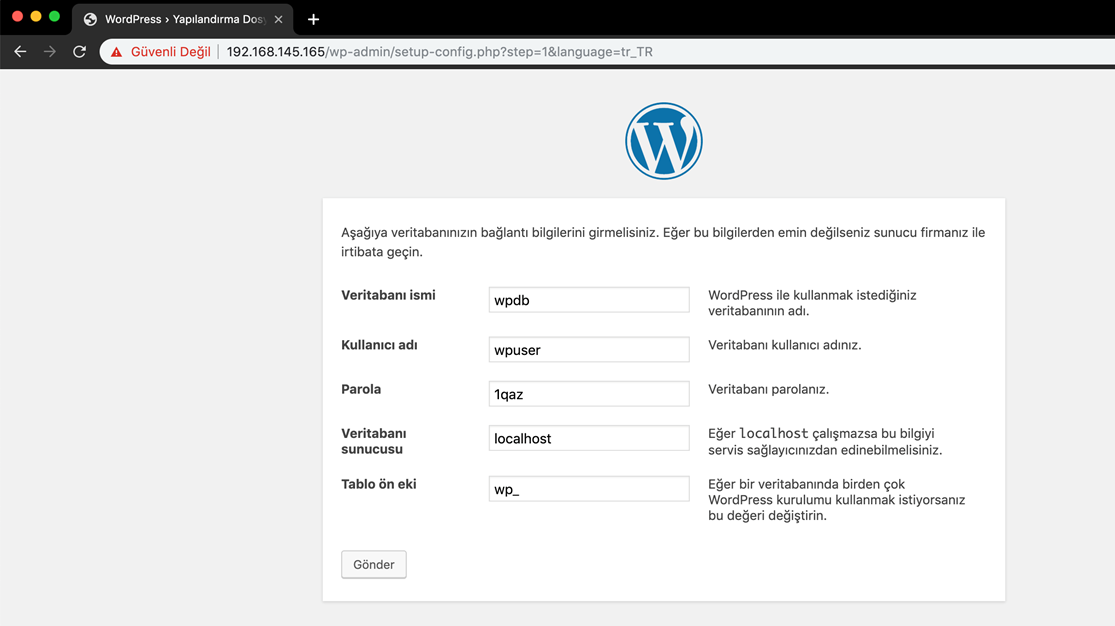Maximize the window with green button
1115x626 pixels.
[x=54, y=16]
